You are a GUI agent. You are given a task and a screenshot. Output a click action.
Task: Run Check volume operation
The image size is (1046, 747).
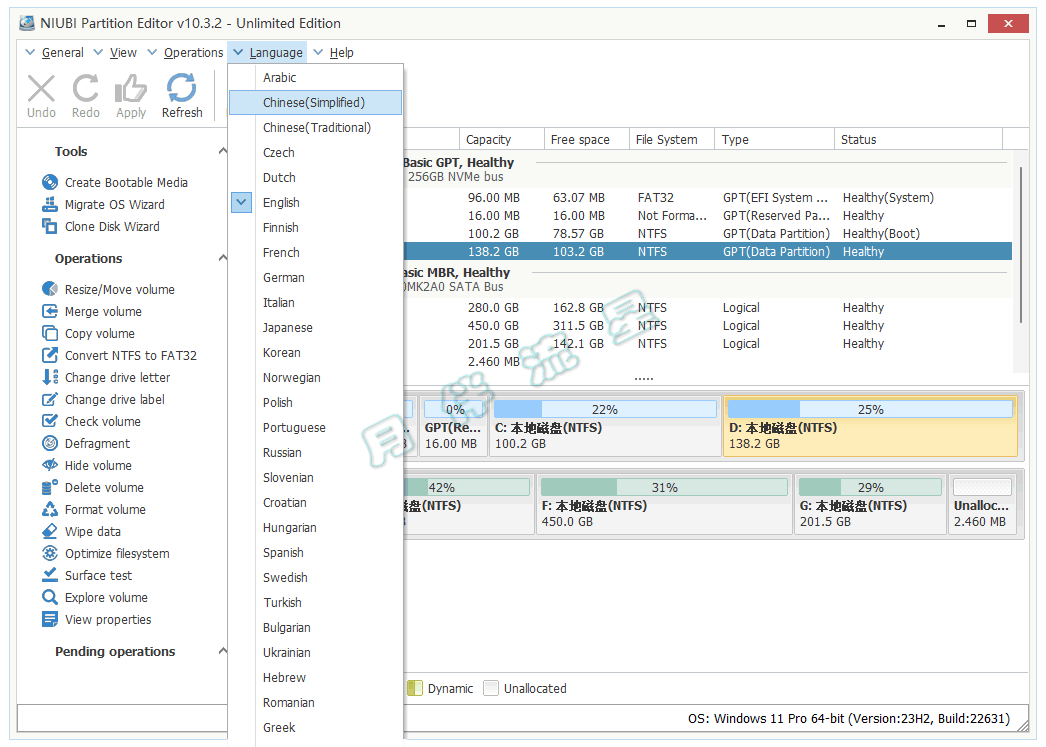click(91, 421)
